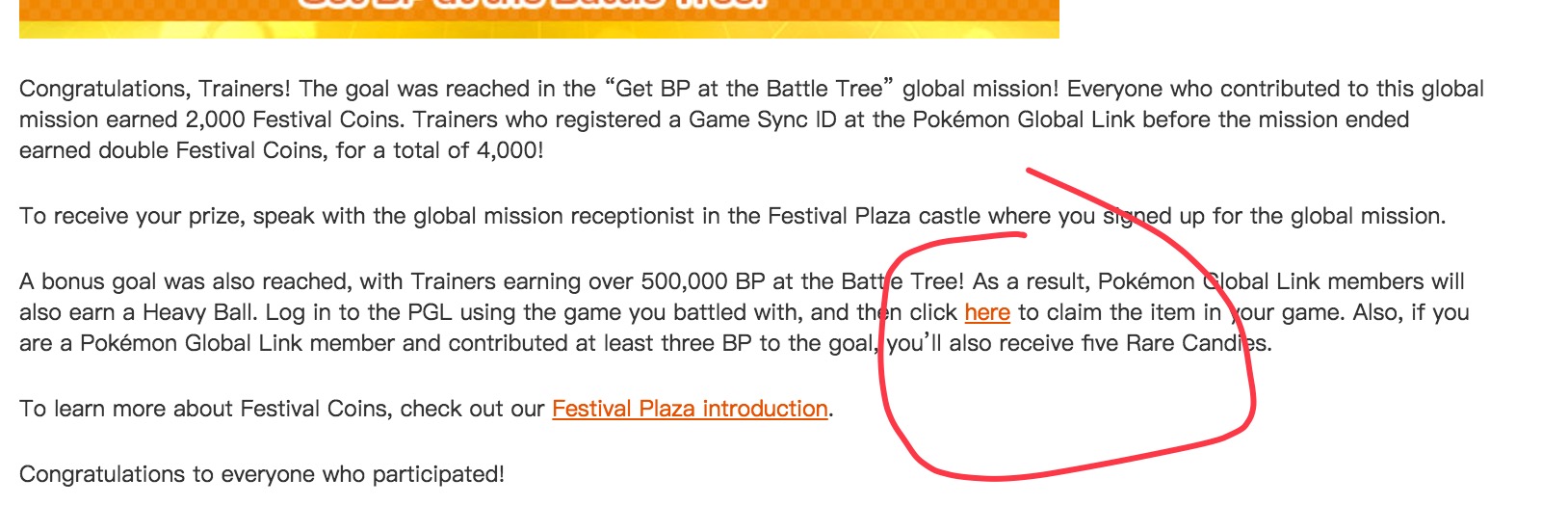Click the orange "here" link
1568x532 pixels.
(x=986, y=312)
